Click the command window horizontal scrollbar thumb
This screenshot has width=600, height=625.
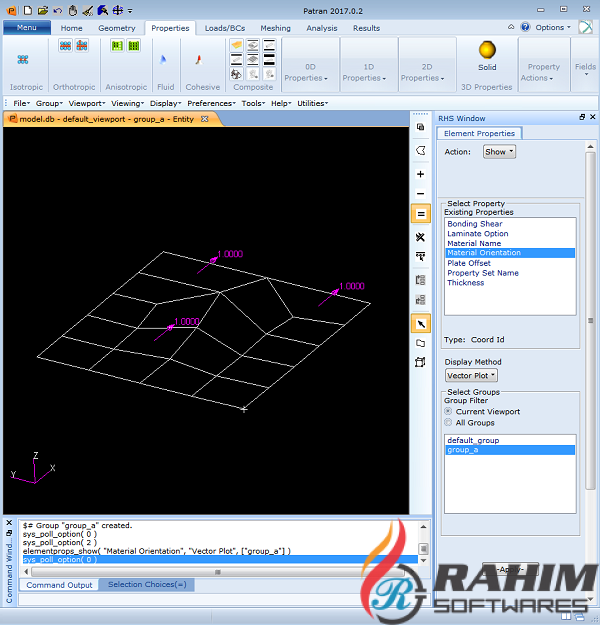(x=218, y=572)
